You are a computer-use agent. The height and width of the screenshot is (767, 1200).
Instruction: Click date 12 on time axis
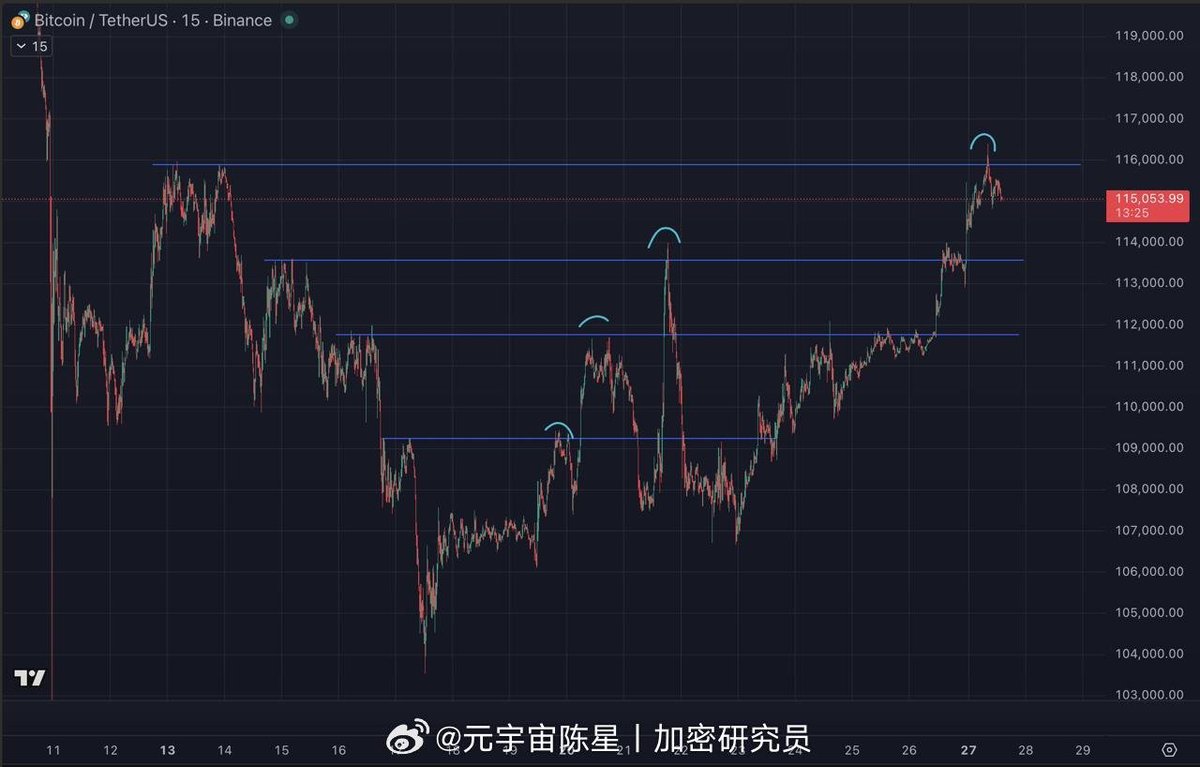[x=111, y=750]
